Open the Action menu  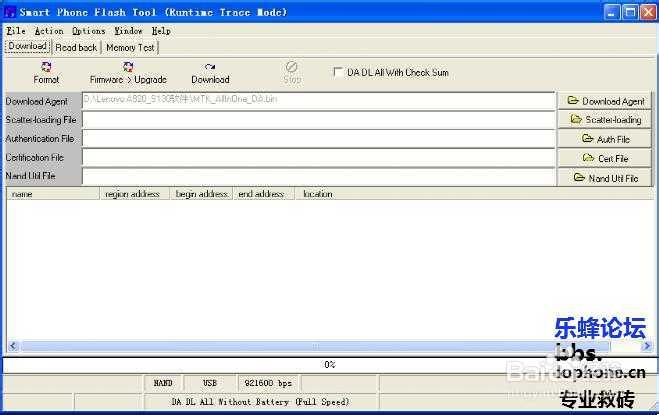(x=49, y=31)
